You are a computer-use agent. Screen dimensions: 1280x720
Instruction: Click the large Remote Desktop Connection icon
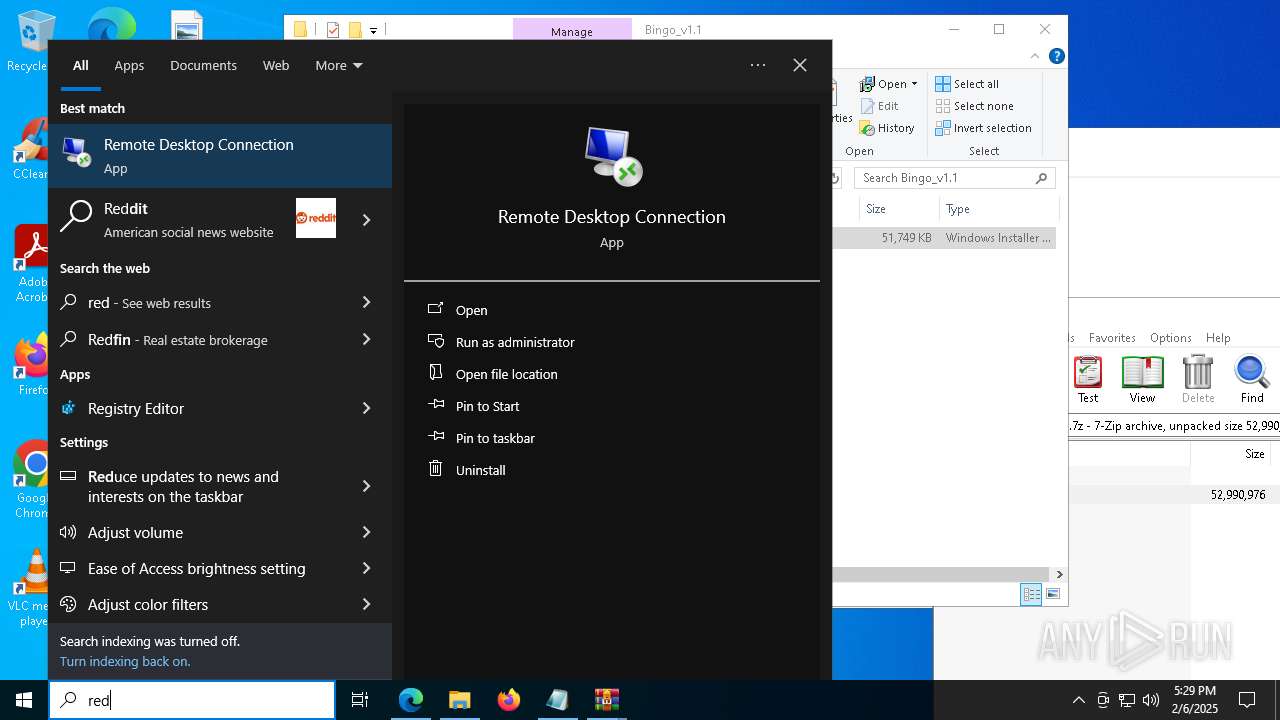coord(612,156)
